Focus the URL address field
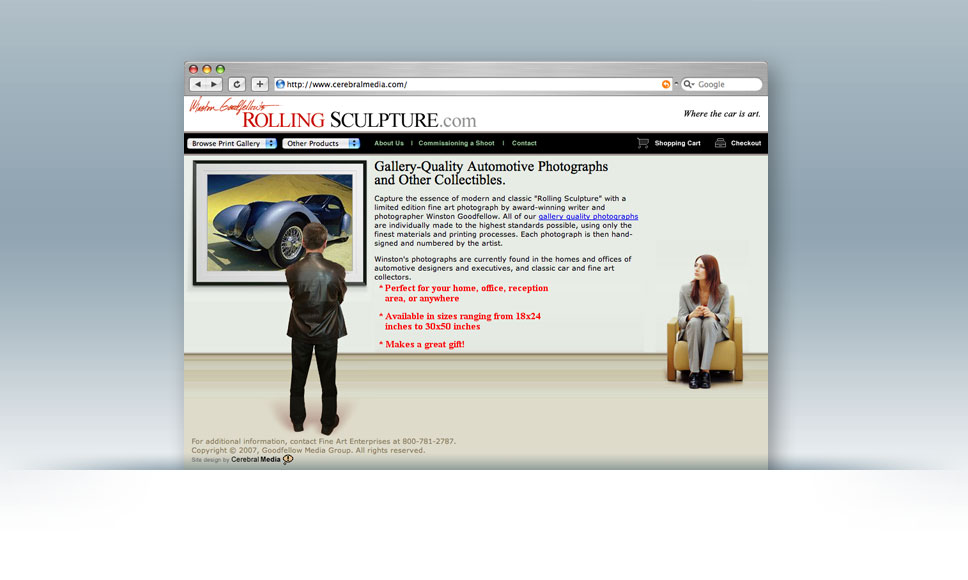Image resolution: width=968 pixels, height=580 pixels. (x=472, y=85)
